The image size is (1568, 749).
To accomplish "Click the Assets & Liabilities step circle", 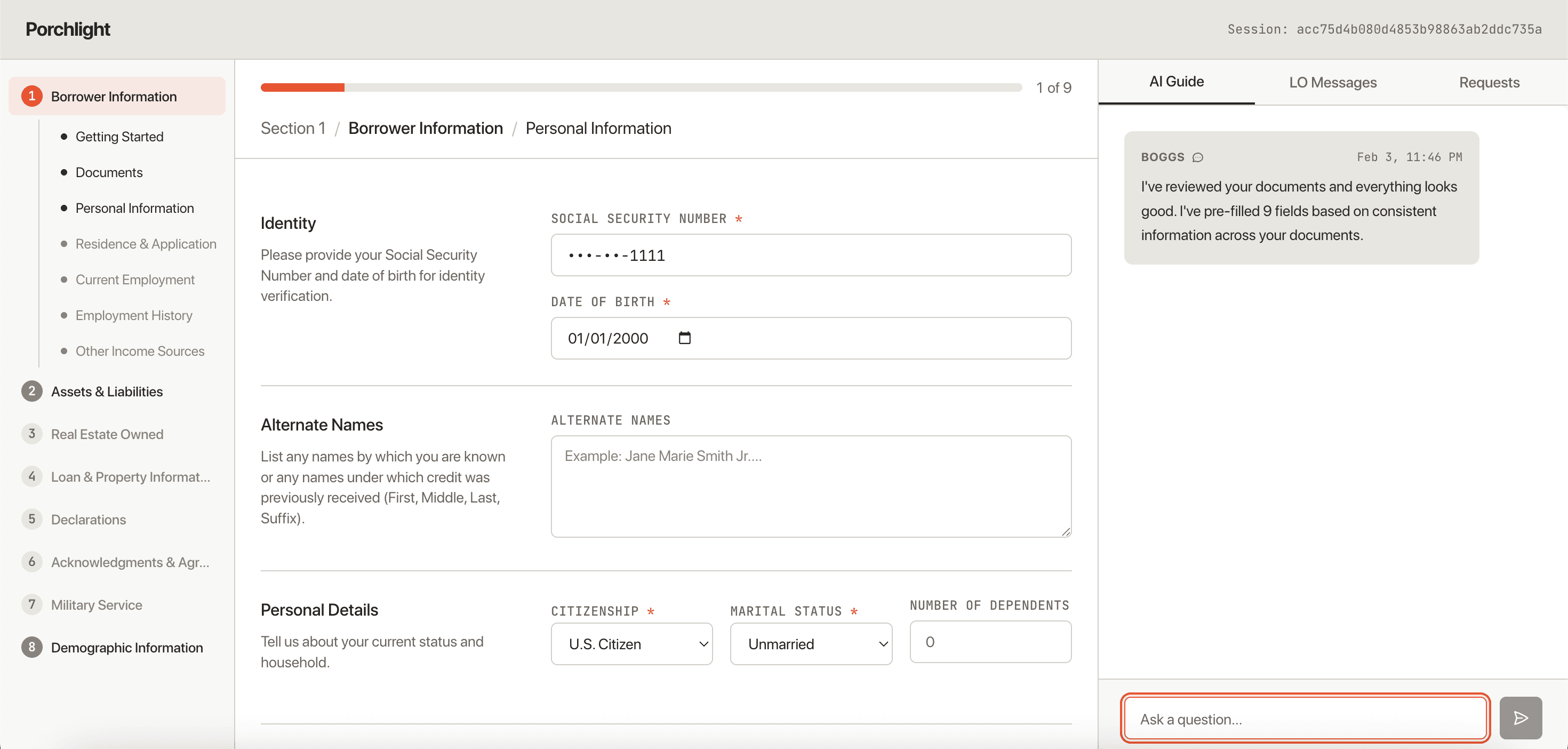I will tap(31, 391).
